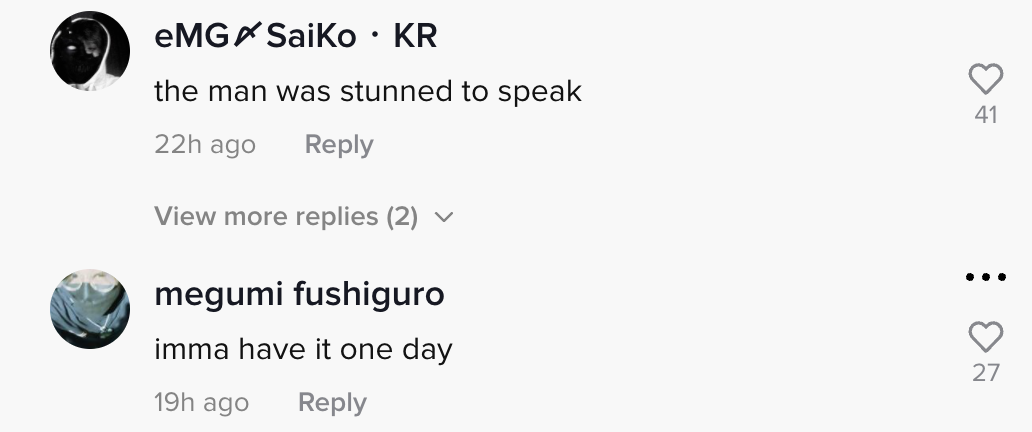Viewport: 1032px width, 432px height.
Task: Click the 19h ago timestamp
Action: click(x=201, y=403)
